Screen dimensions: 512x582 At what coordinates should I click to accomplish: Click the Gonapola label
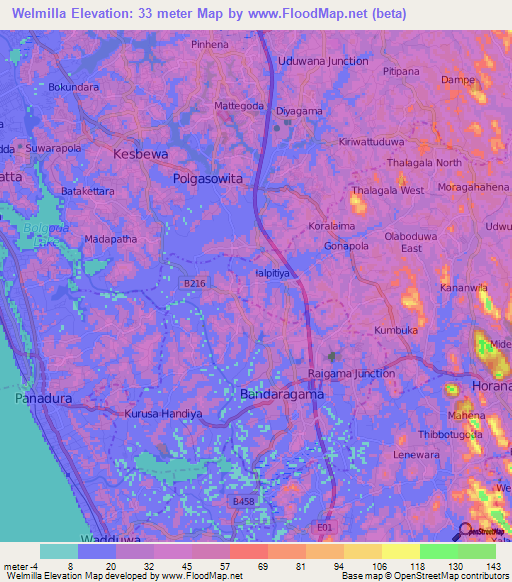346,246
